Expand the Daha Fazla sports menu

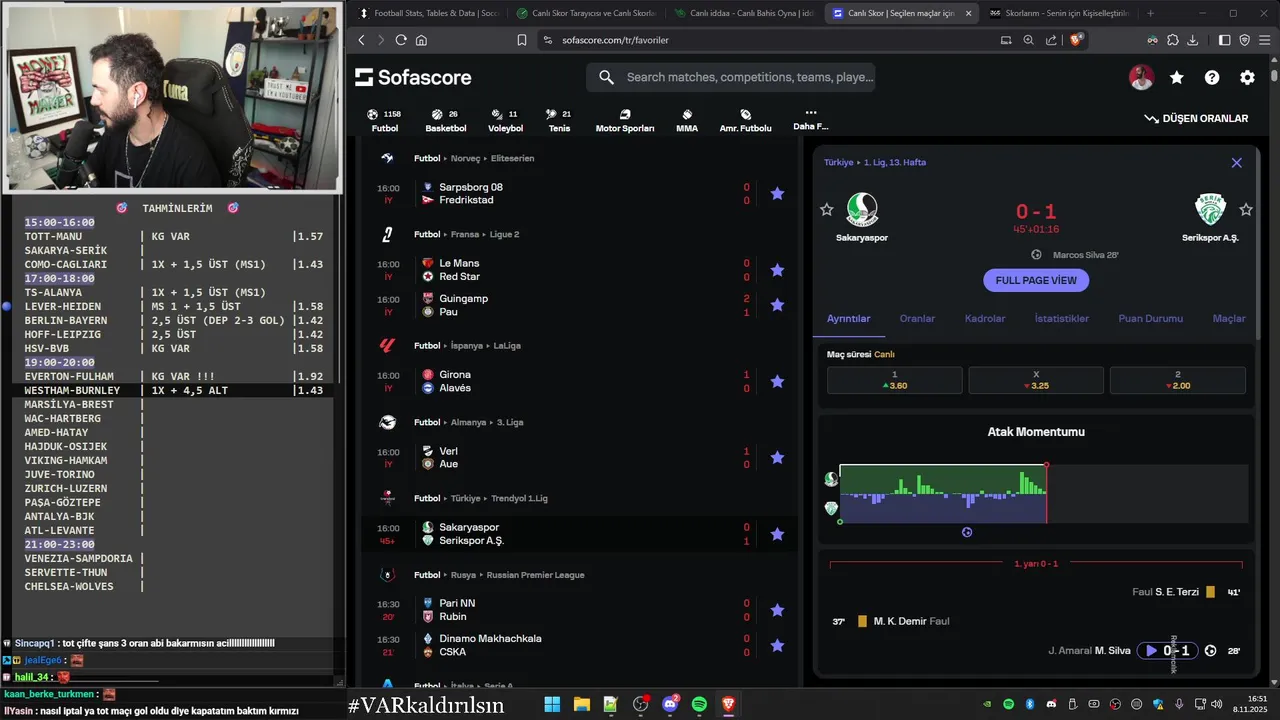[810, 119]
